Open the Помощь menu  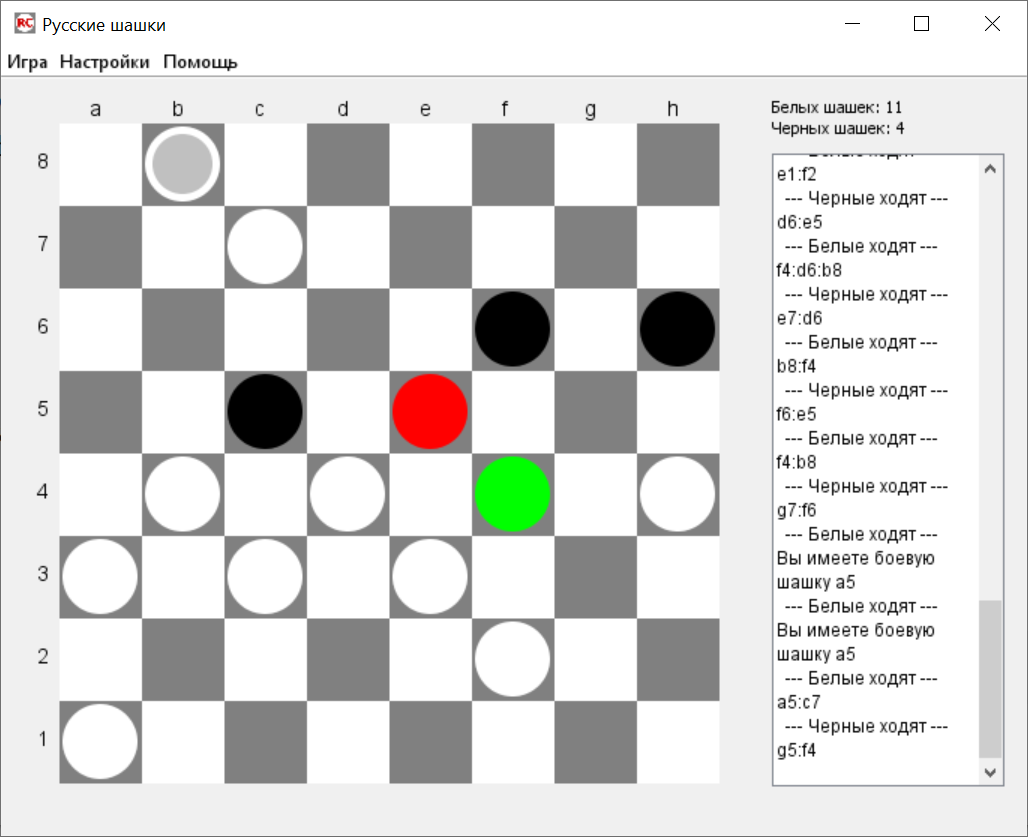(200, 62)
